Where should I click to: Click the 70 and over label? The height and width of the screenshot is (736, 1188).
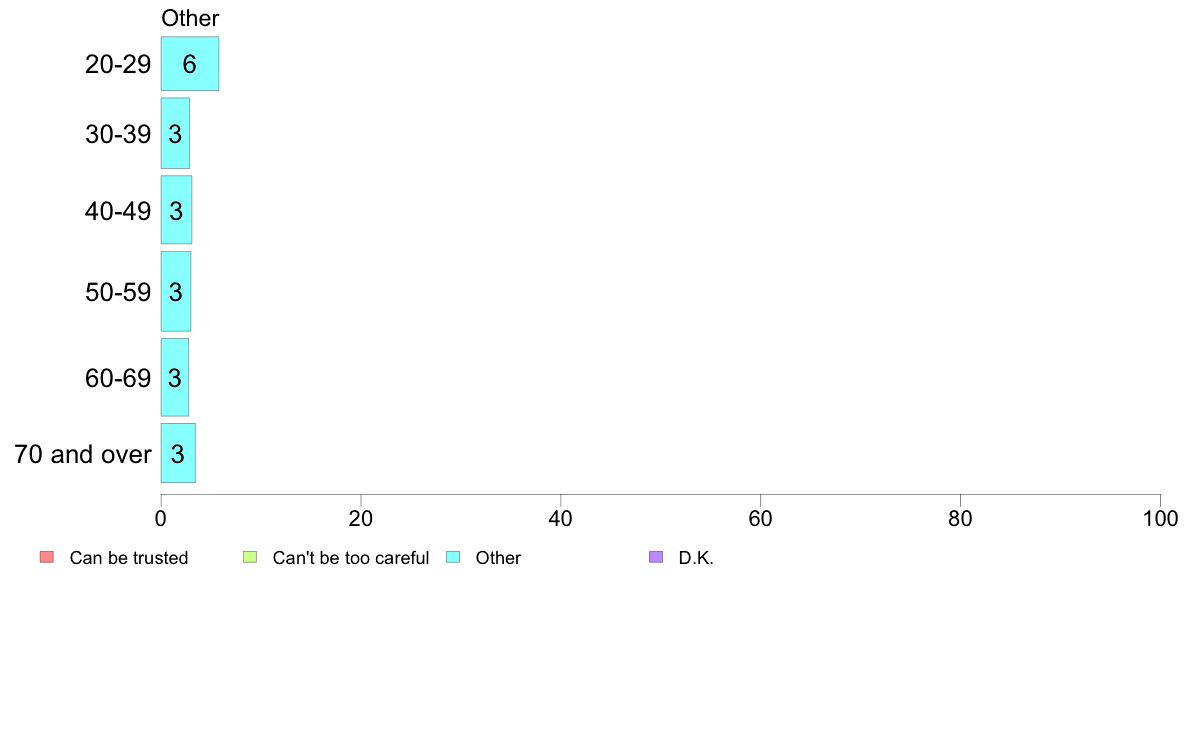(x=83, y=454)
